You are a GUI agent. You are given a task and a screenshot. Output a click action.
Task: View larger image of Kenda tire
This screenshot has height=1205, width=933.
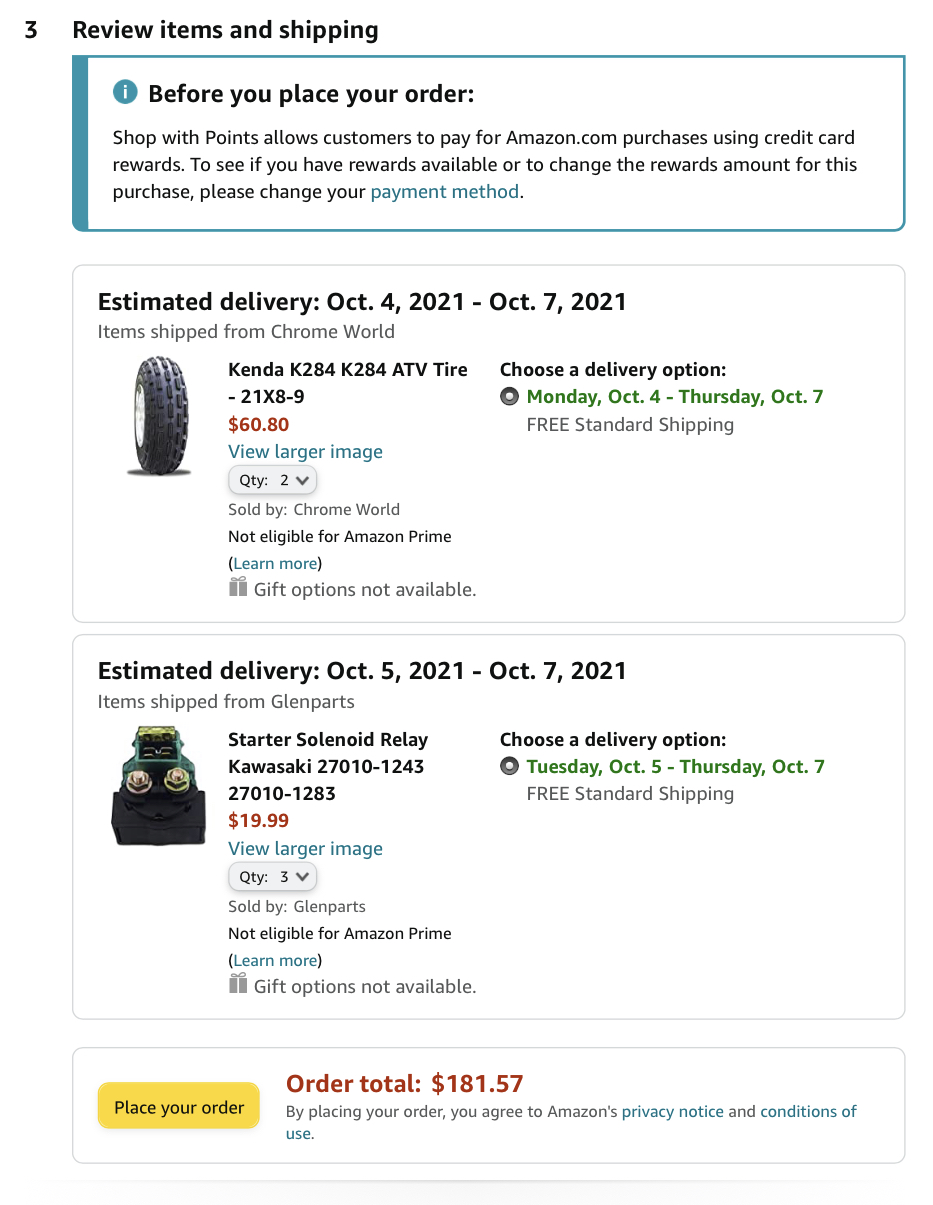pyautogui.click(x=305, y=452)
